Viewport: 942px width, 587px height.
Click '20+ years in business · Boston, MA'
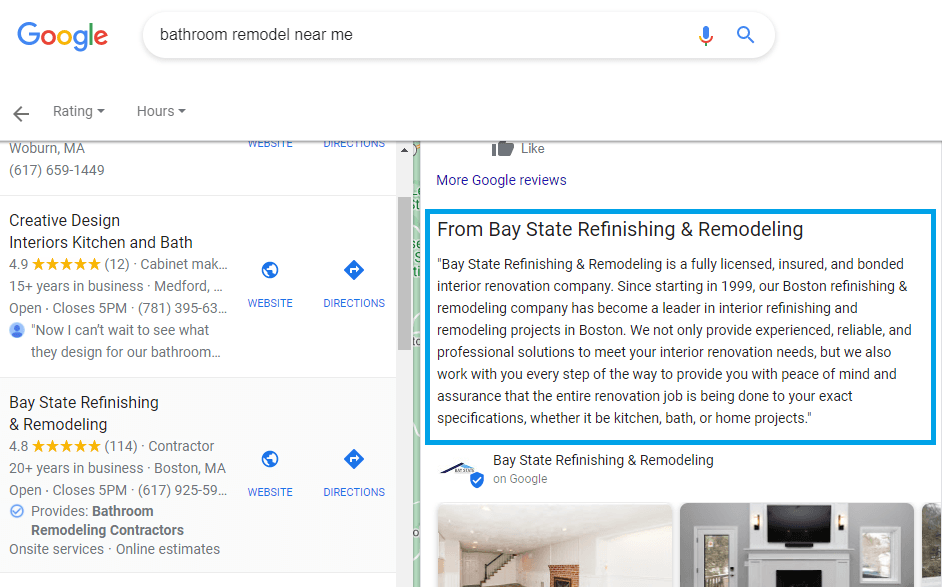(117, 468)
